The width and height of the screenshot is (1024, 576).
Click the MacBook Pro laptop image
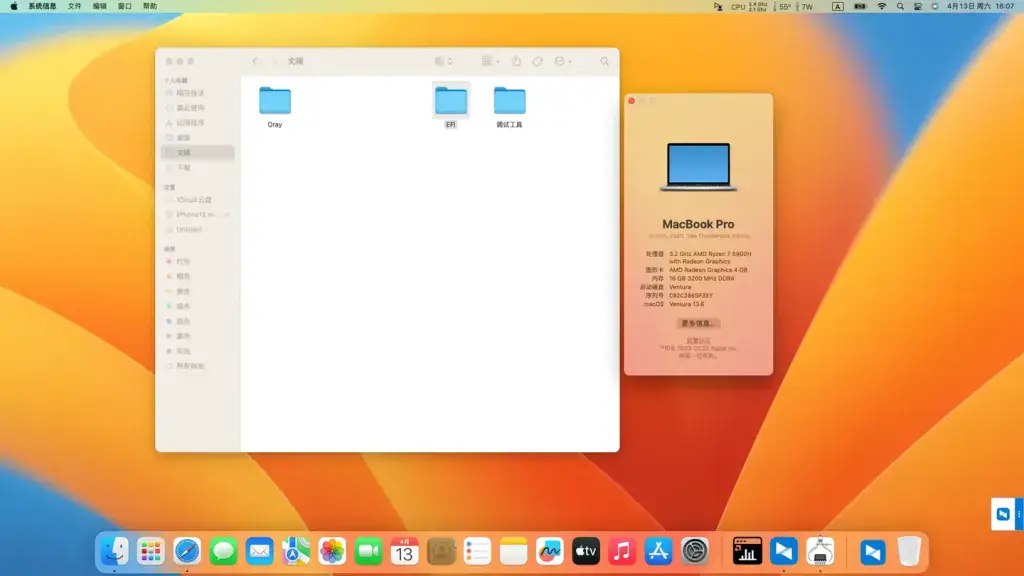coord(698,167)
